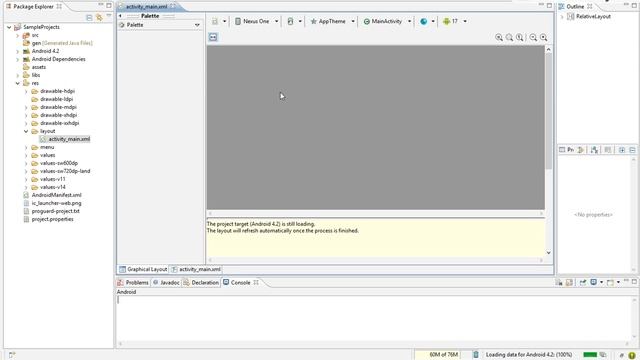Open the MainActivity association dropdown
The image size is (640, 360).
[x=409, y=21]
